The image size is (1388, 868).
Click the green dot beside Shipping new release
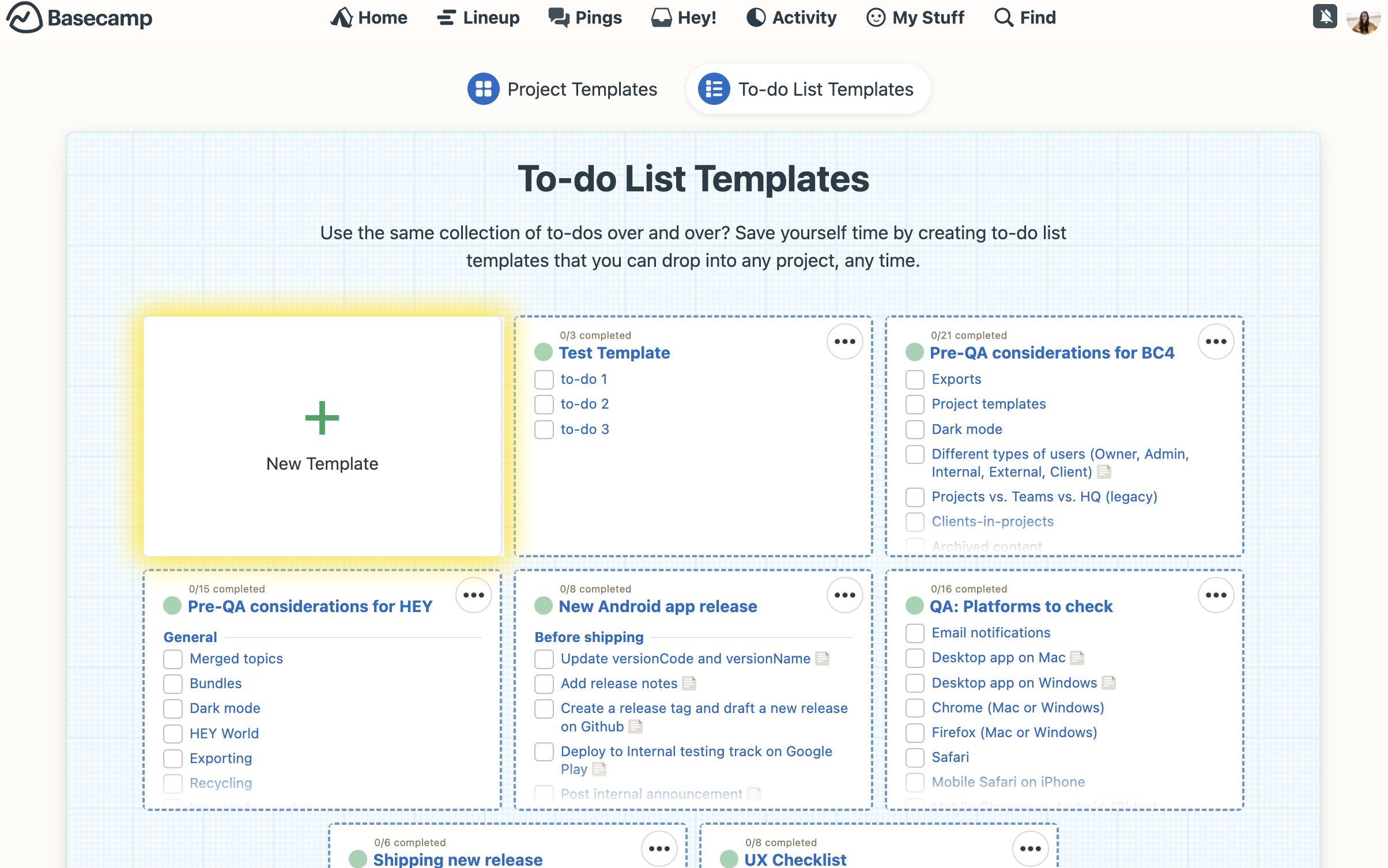coord(358,859)
